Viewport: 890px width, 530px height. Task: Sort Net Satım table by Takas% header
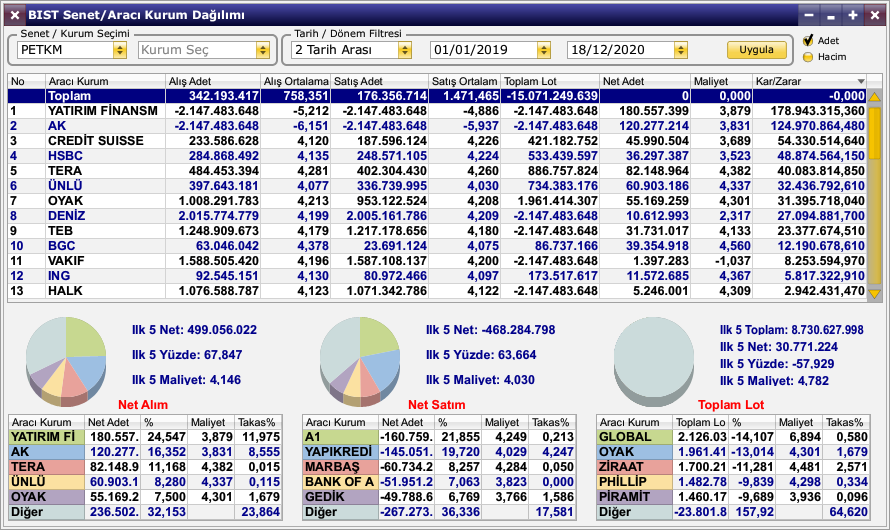pyautogui.click(x=552, y=422)
